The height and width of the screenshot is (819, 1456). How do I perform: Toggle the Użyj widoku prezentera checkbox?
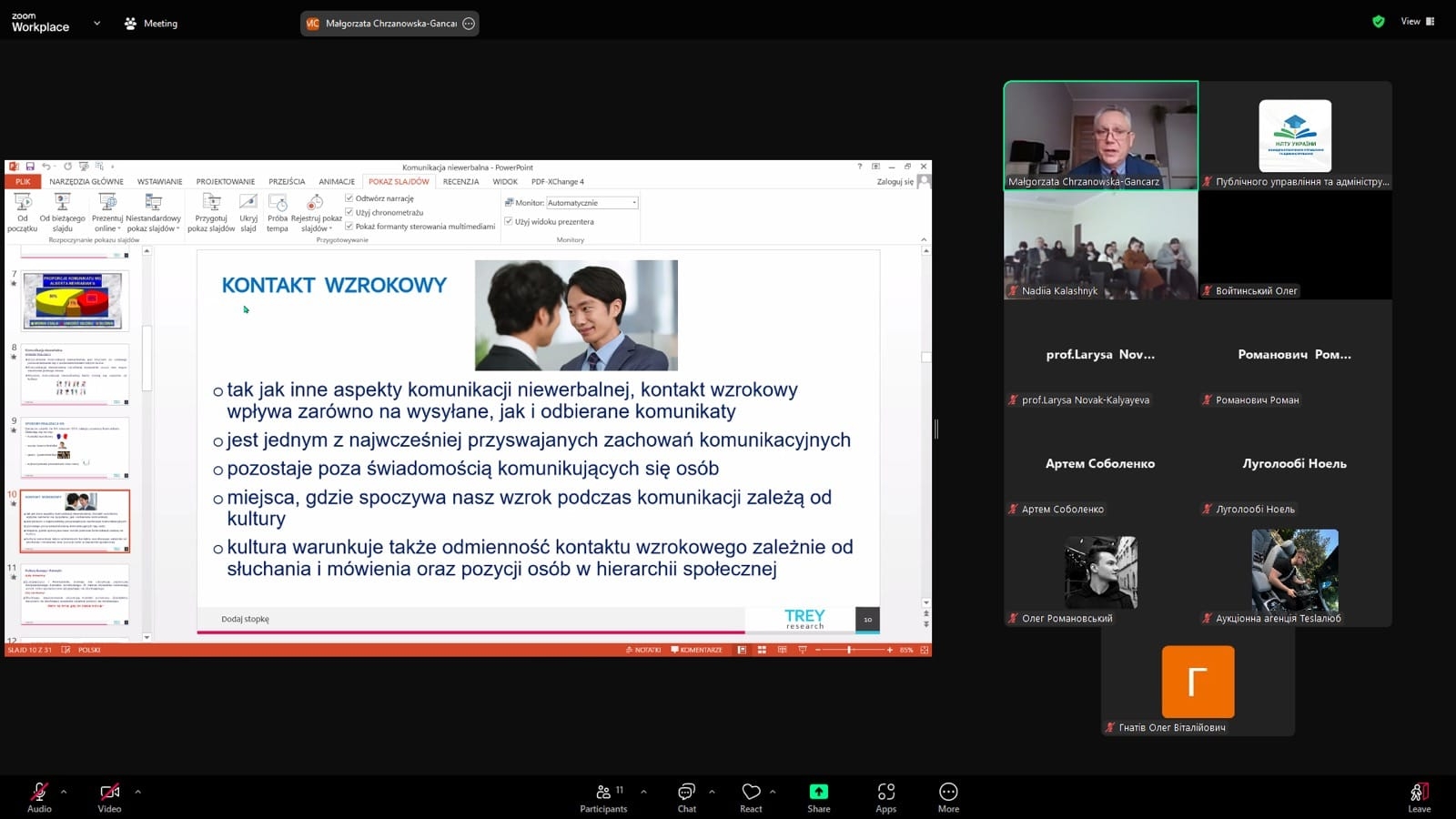pyautogui.click(x=509, y=221)
